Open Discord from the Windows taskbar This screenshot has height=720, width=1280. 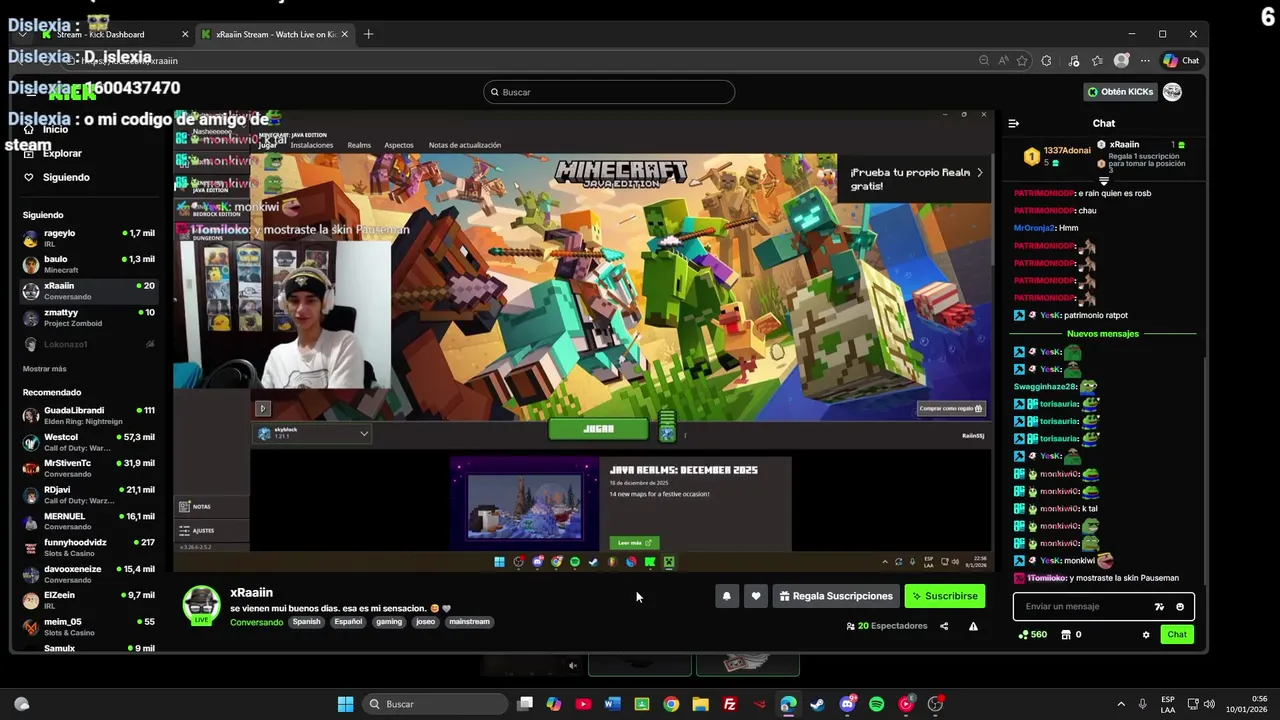(847, 704)
